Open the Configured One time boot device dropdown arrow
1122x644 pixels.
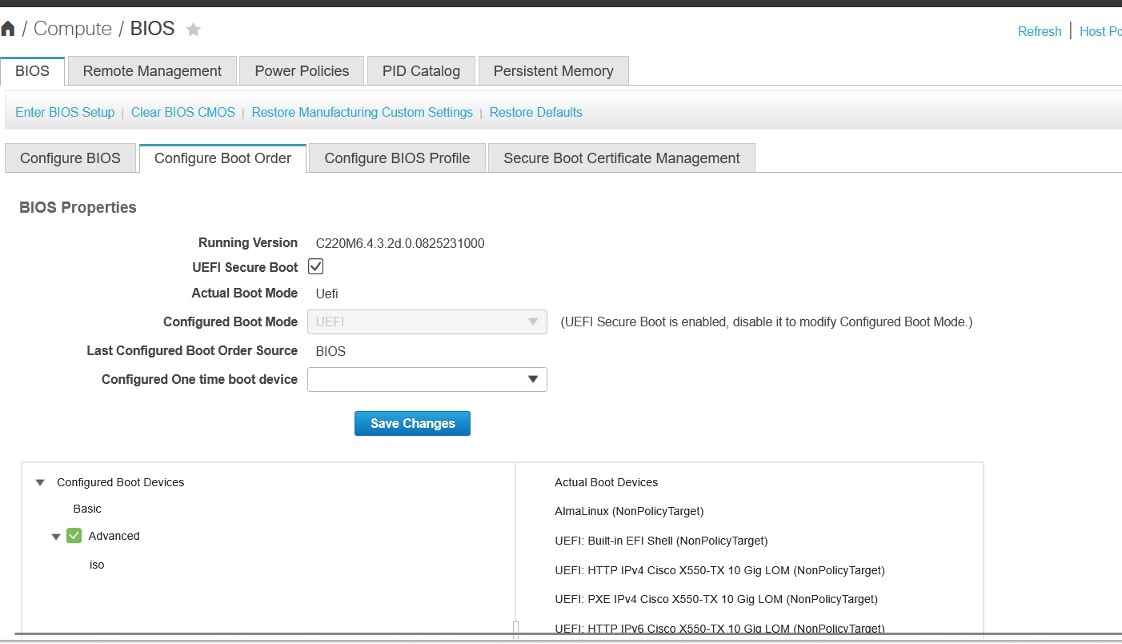click(x=533, y=379)
